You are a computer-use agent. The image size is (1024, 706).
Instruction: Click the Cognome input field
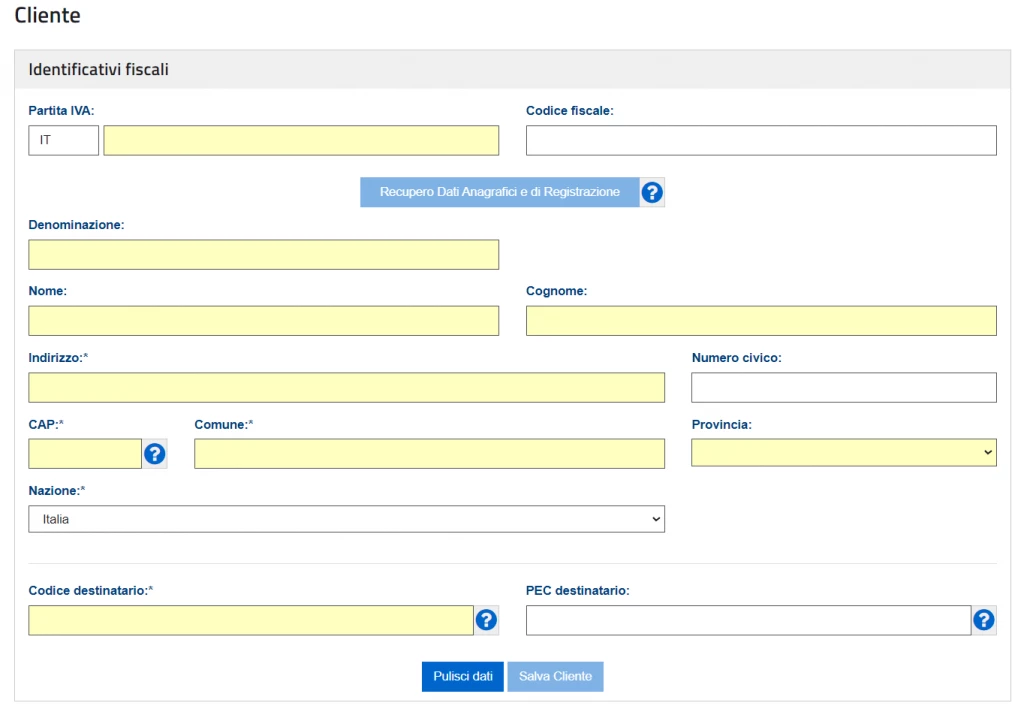[761, 321]
